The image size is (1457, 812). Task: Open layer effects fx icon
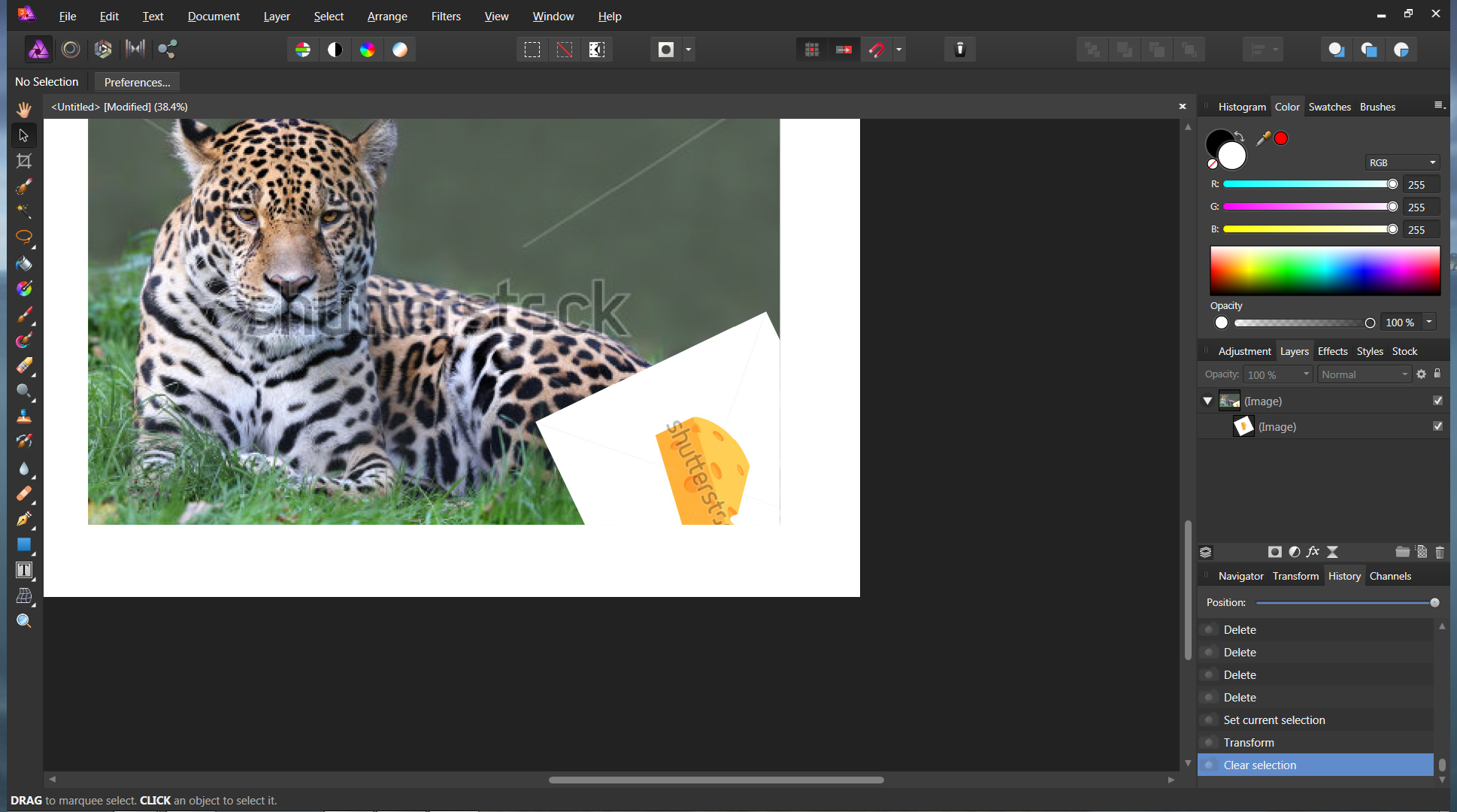1313,552
